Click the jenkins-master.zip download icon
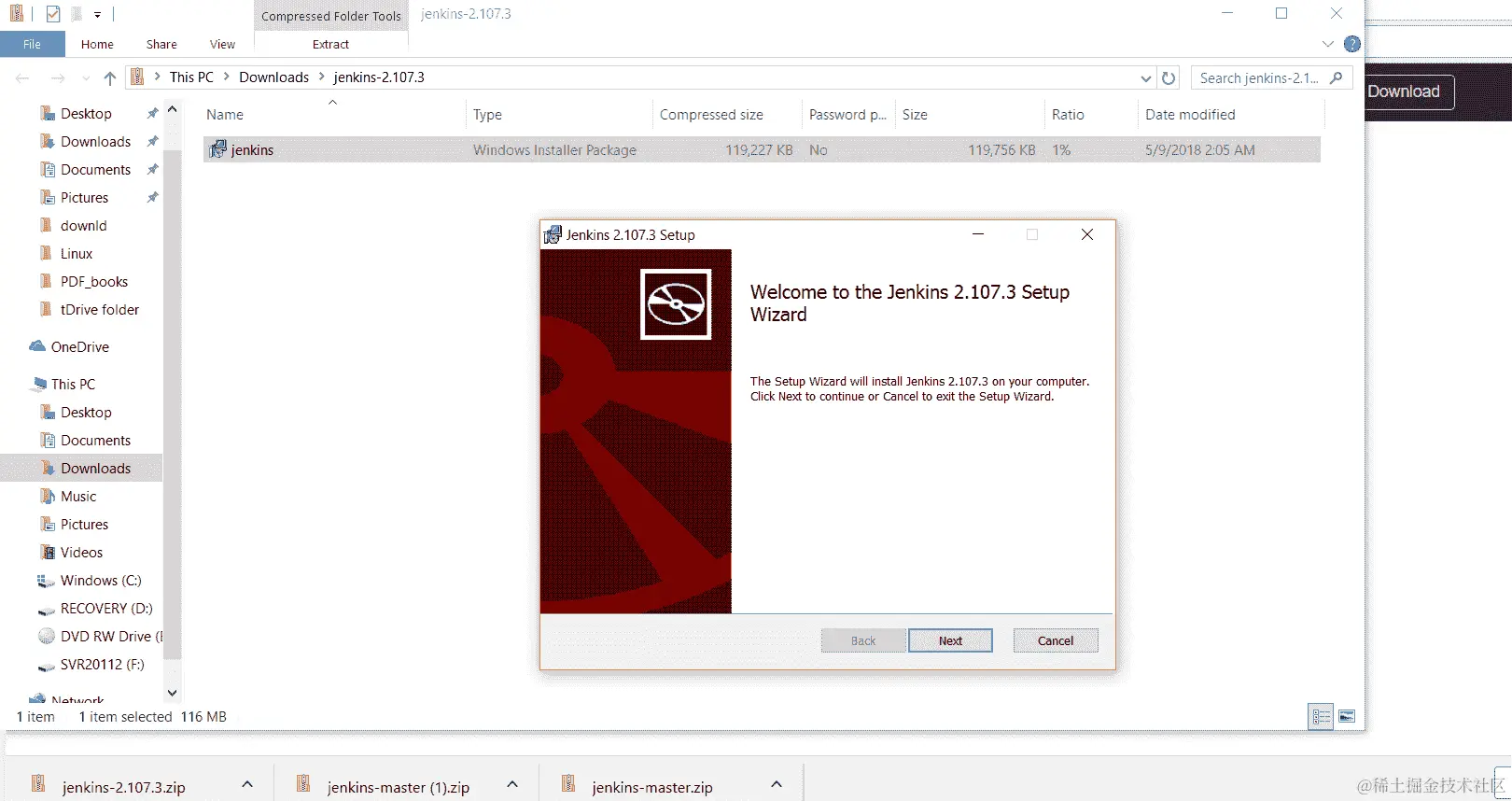The height and width of the screenshot is (801, 1512). (x=568, y=784)
